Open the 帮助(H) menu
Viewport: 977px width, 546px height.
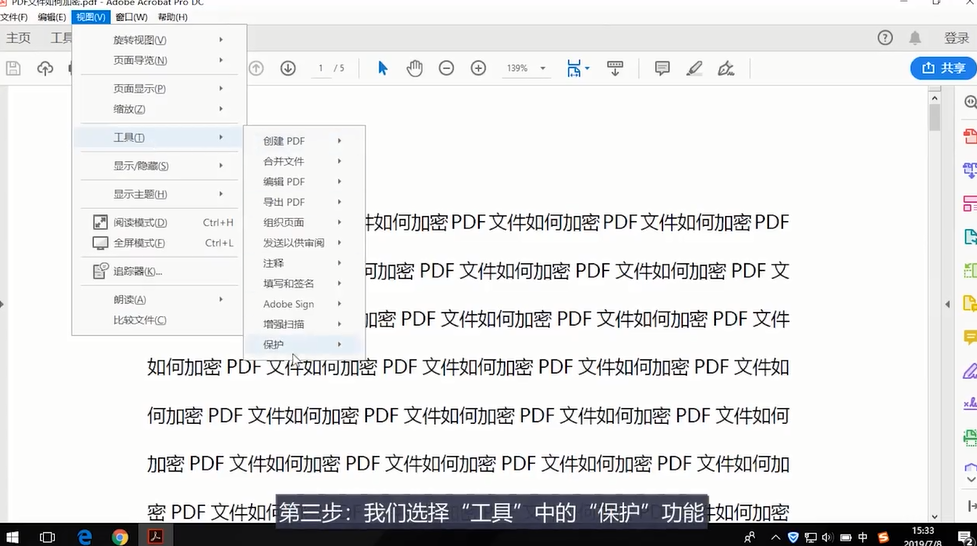173,17
